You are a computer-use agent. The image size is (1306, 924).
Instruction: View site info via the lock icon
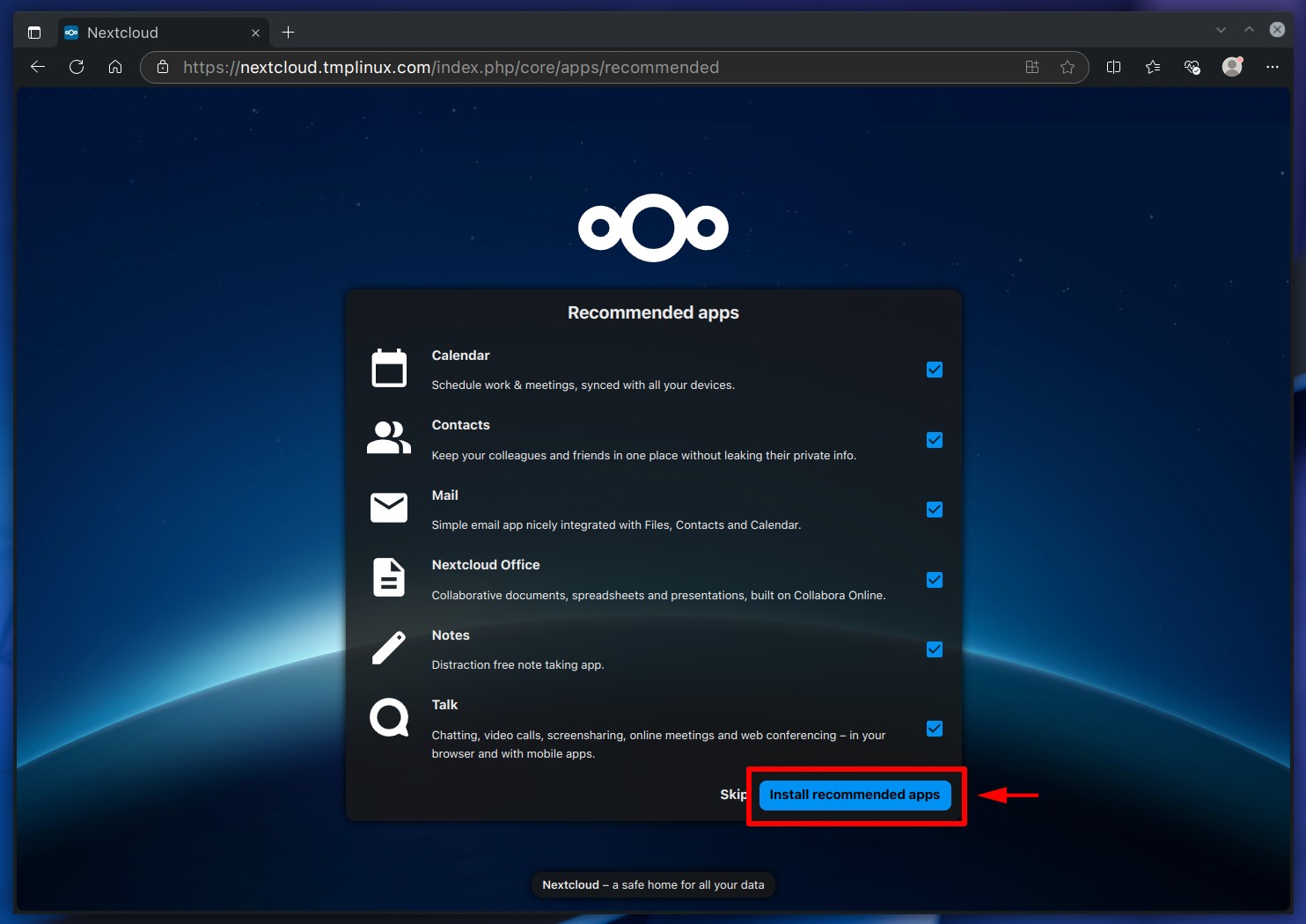(x=163, y=67)
